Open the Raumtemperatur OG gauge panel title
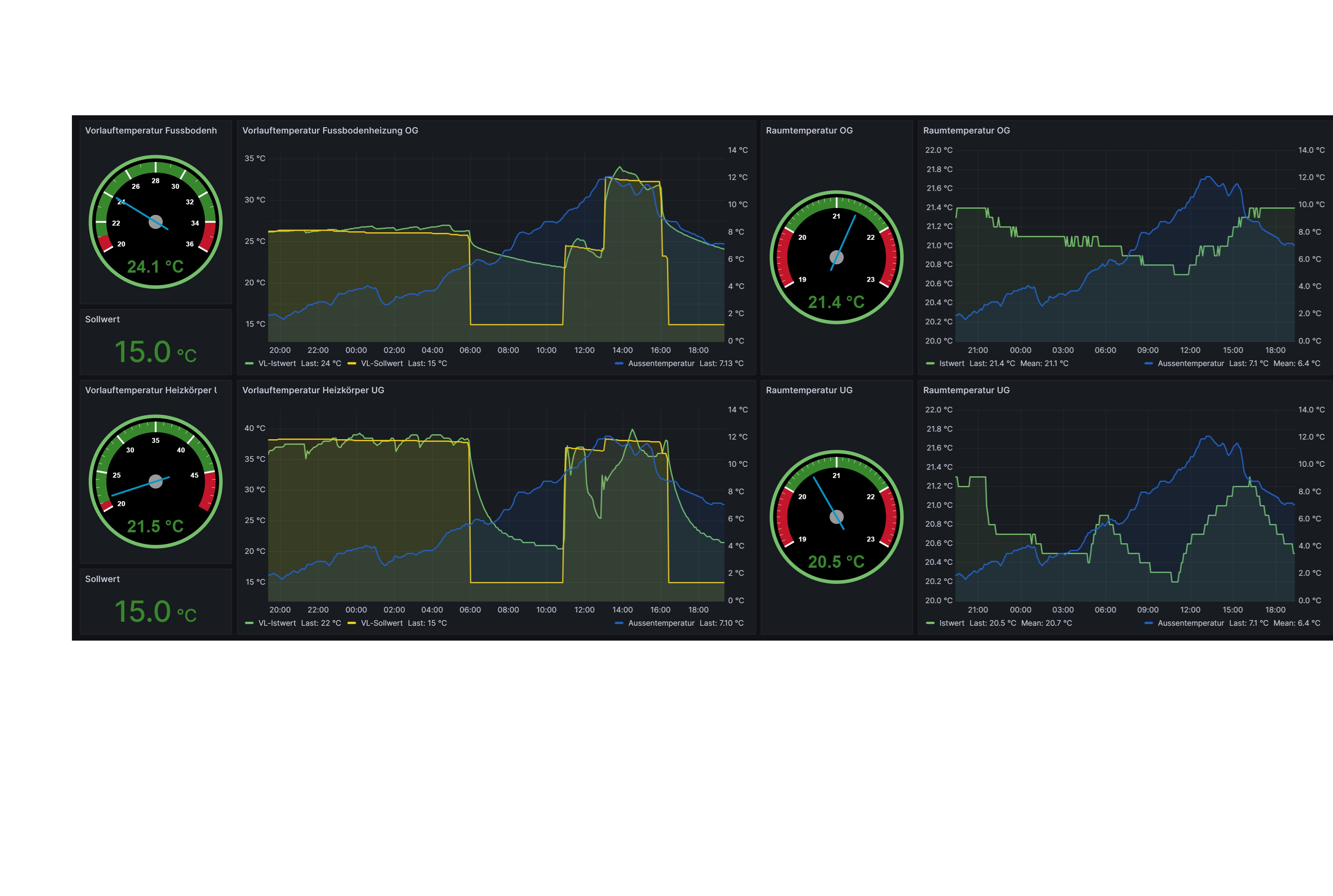This screenshot has width=1333, height=896. coord(809,130)
